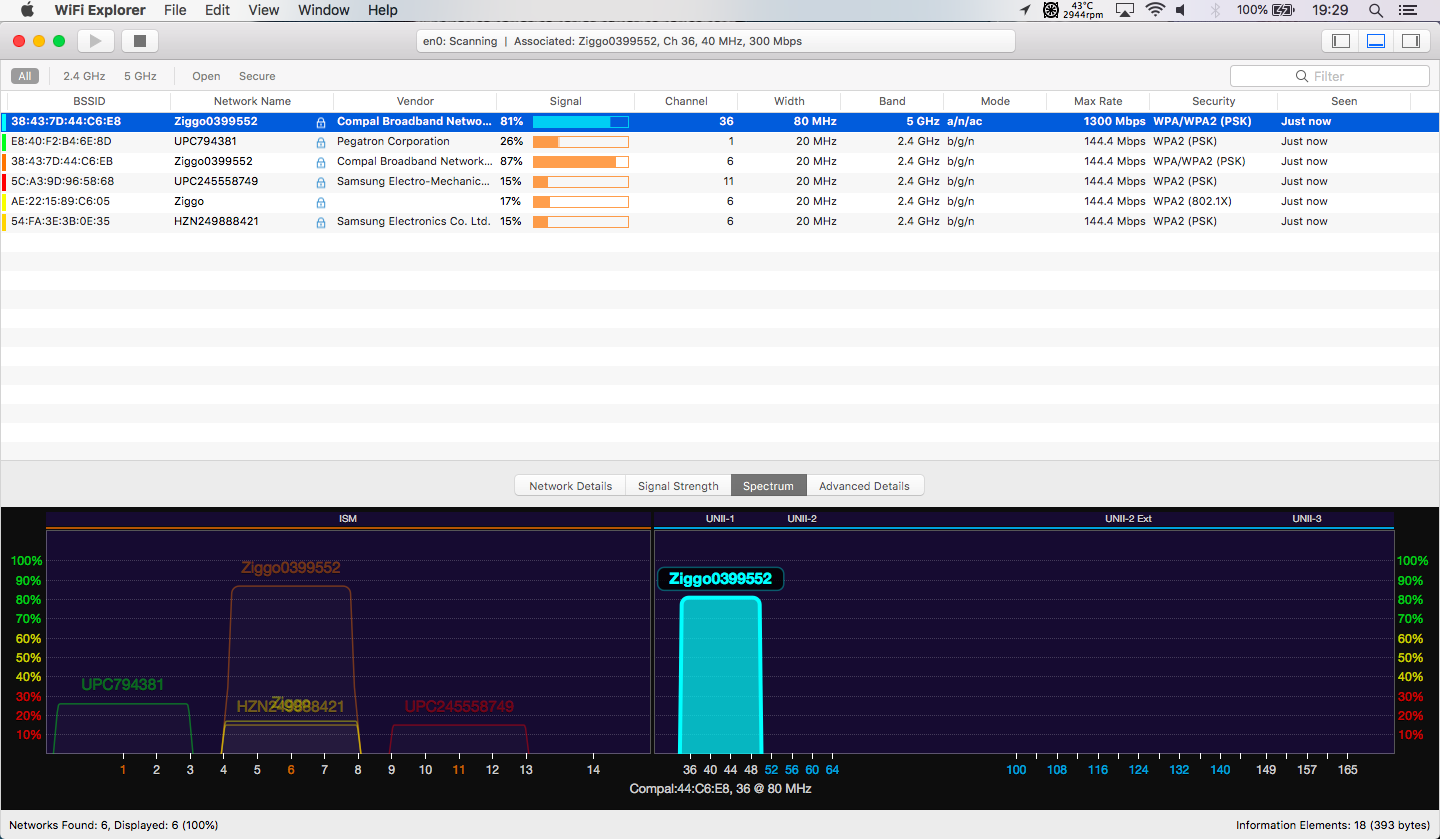Click the lock icon for UPC794381
The image size is (1440, 839).
321,142
